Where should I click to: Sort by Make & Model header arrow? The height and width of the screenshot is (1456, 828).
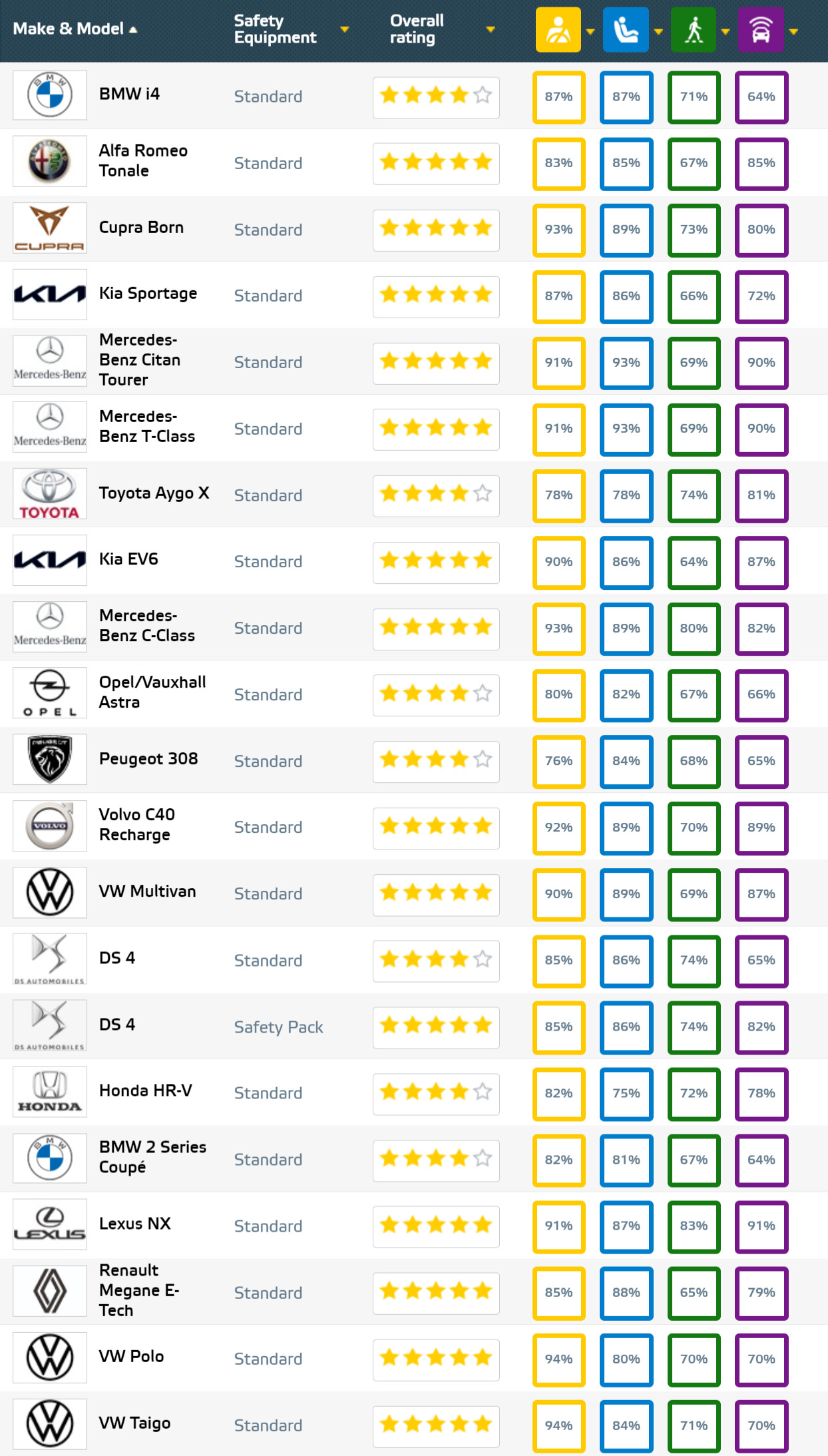click(x=133, y=30)
